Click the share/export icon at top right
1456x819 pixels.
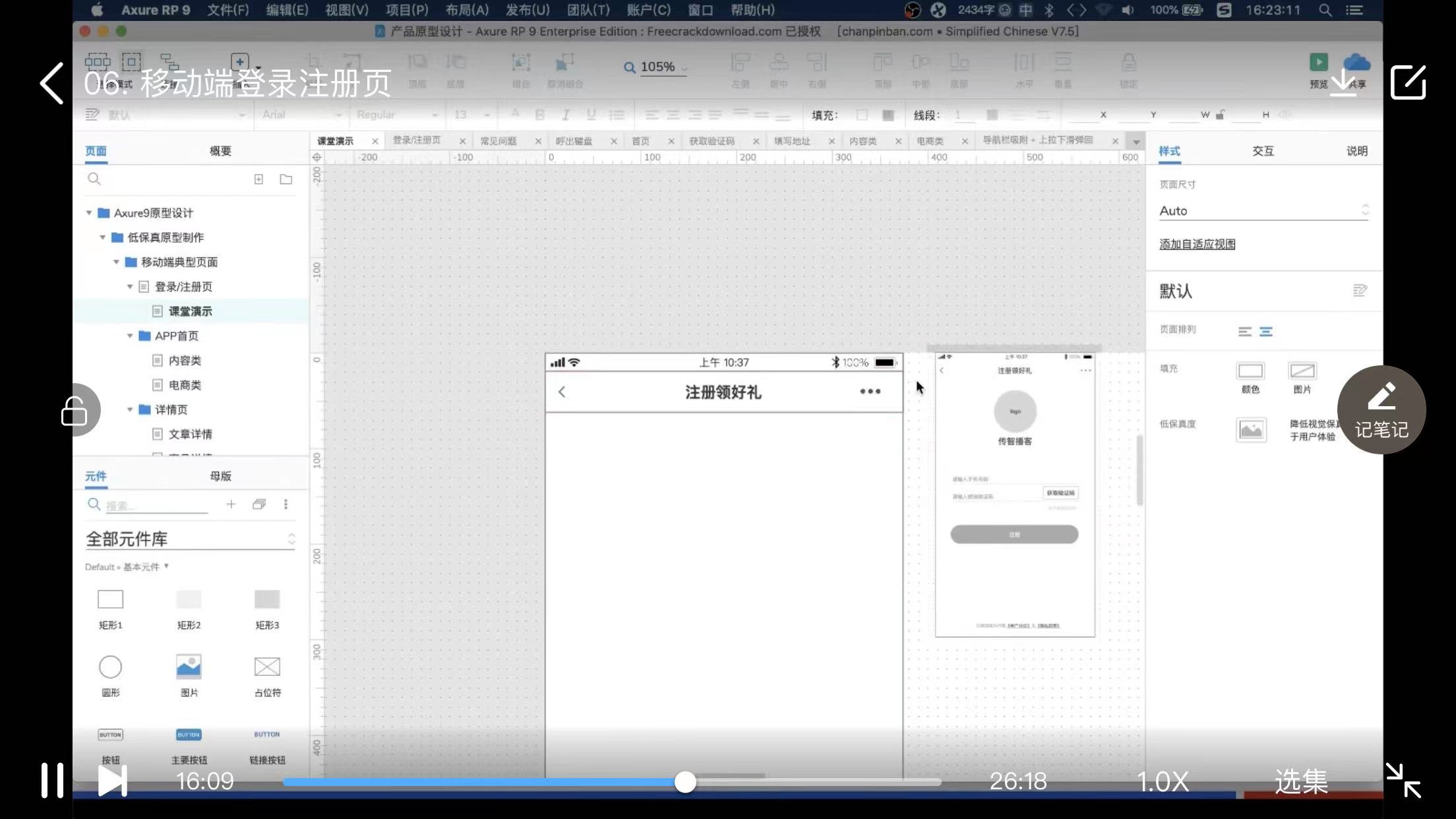(1408, 83)
